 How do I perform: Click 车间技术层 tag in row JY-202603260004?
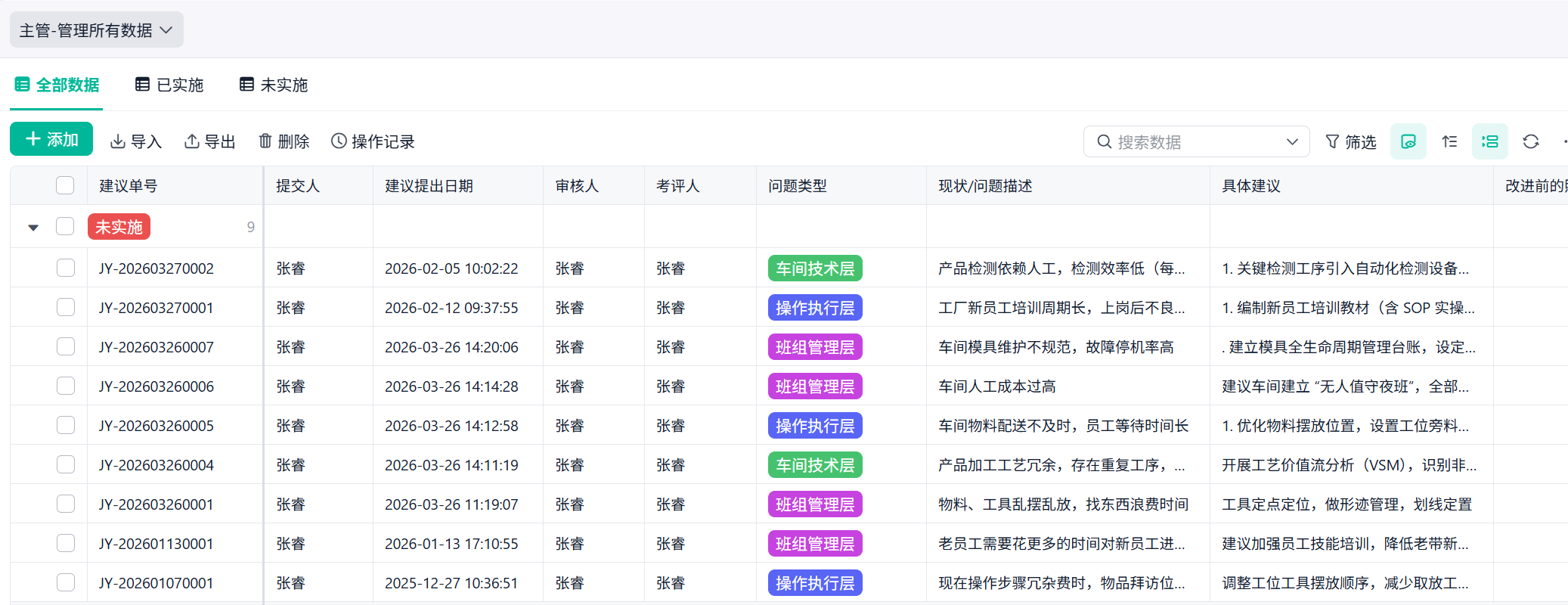coord(815,465)
